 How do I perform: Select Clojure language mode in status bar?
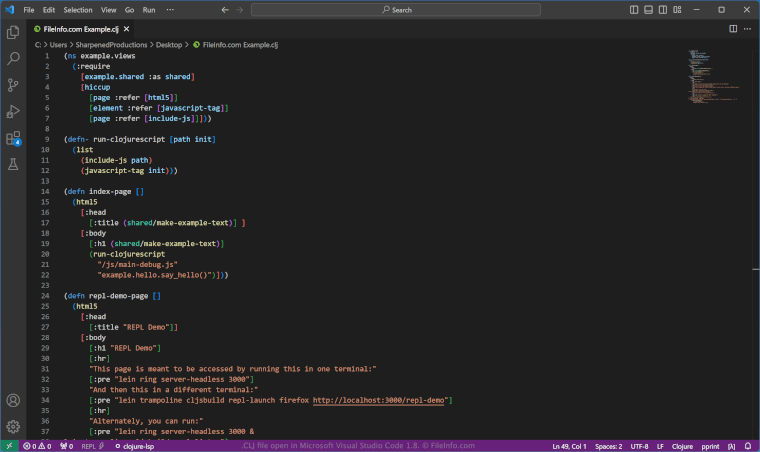[683, 446]
